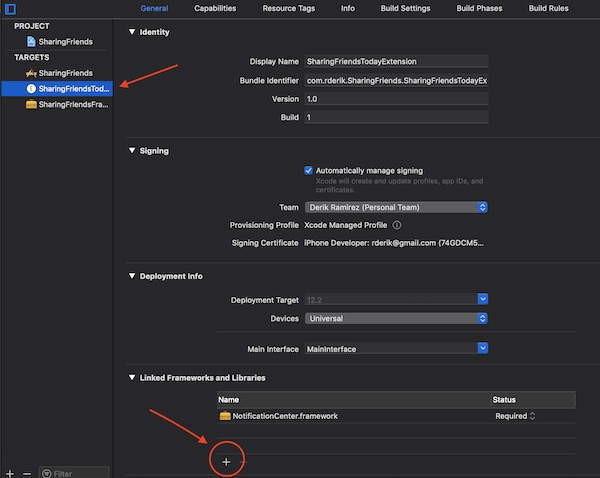Click the Xcode Managed Profile text
600x478 pixels.
[x=346, y=225]
